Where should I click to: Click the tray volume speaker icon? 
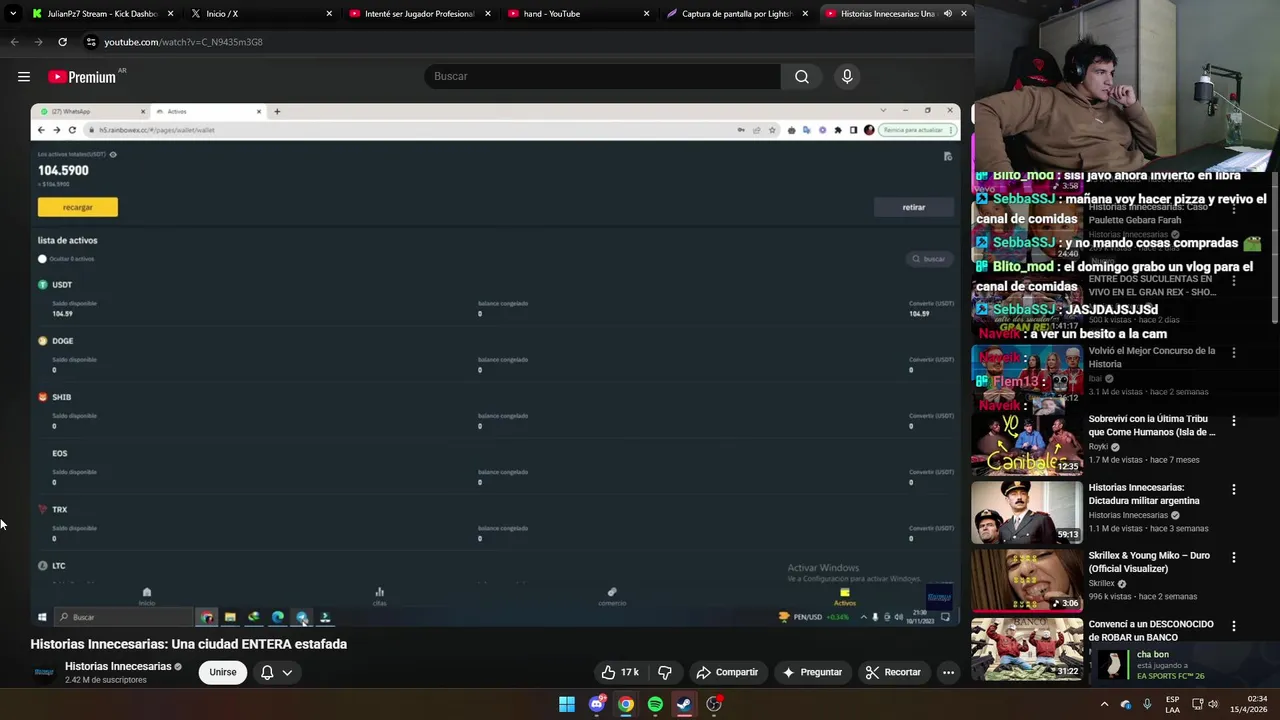click(x=1213, y=704)
